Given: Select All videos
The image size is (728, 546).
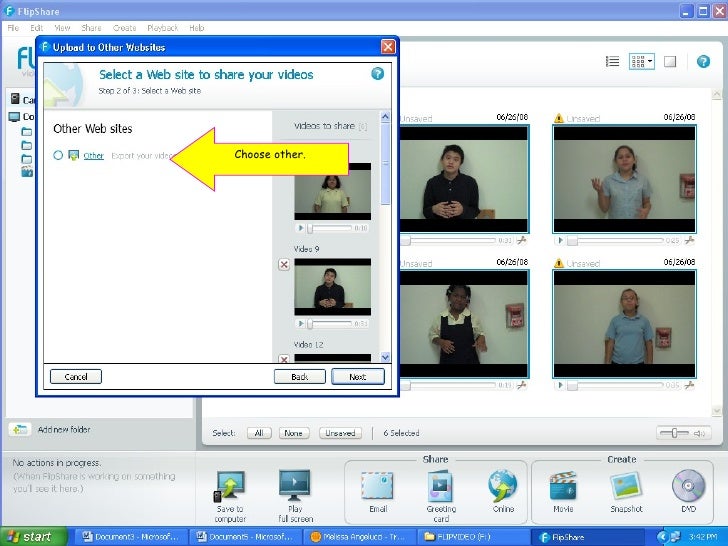Looking at the screenshot, I should click(259, 433).
